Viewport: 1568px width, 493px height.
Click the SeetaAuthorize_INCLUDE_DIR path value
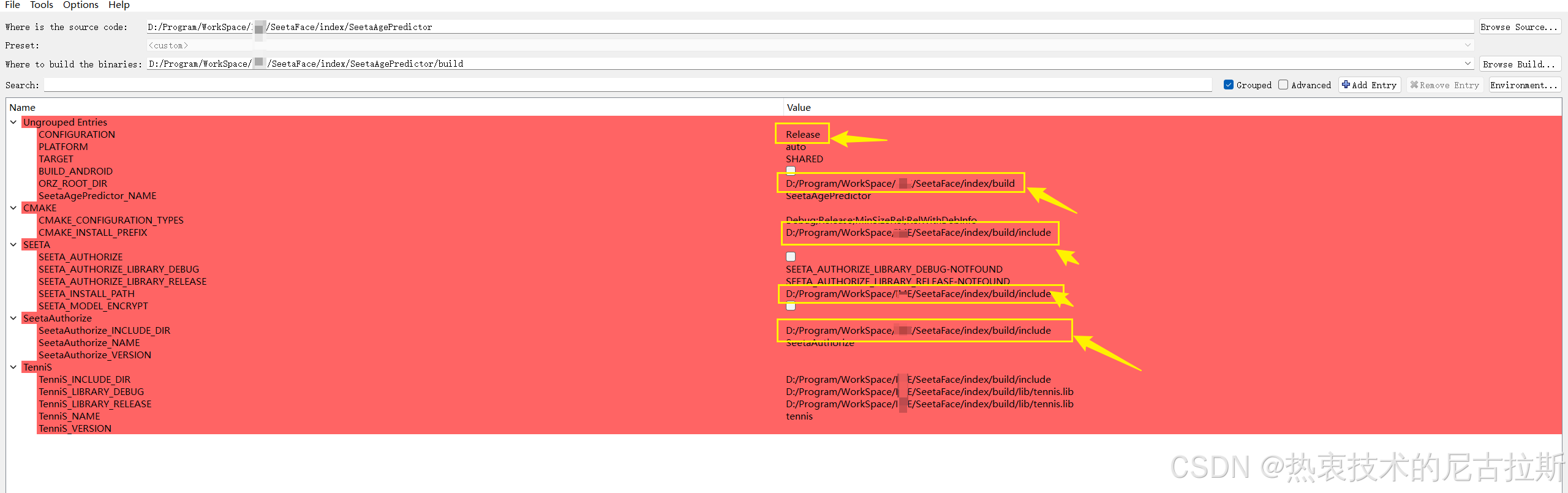click(918, 330)
